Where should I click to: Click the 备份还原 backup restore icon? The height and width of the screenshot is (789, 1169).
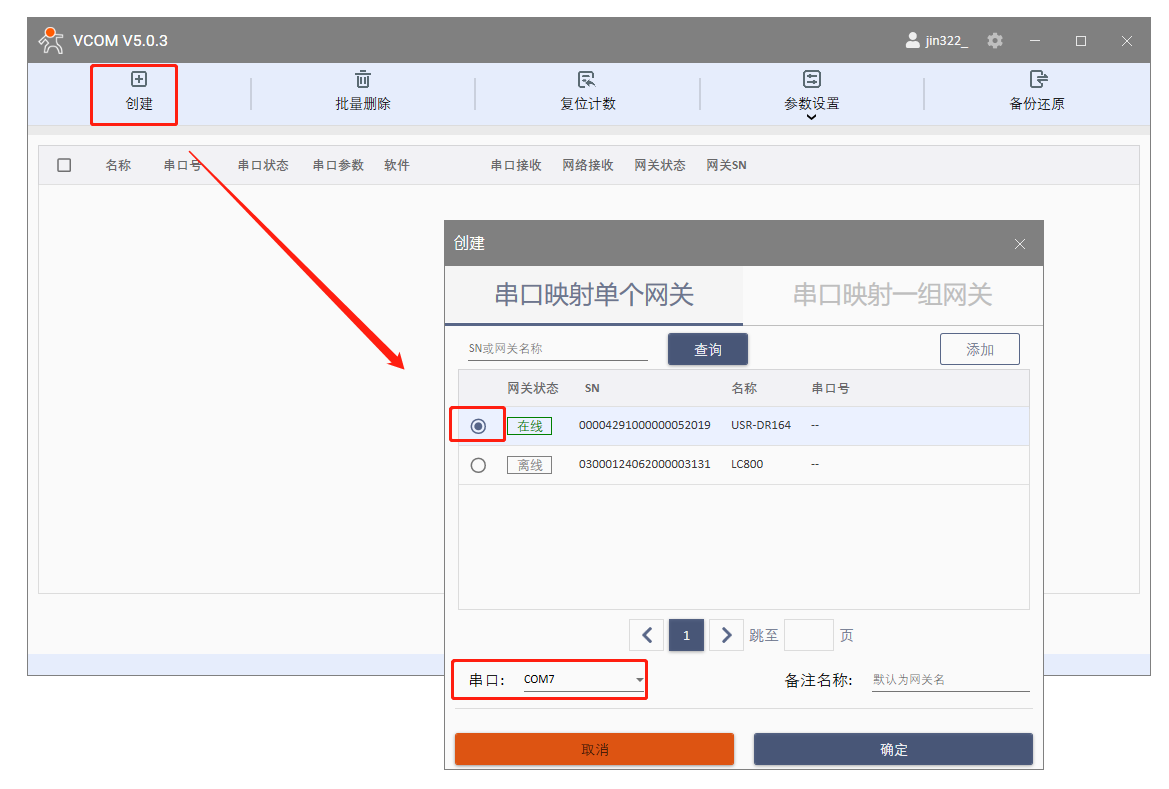tap(1037, 80)
